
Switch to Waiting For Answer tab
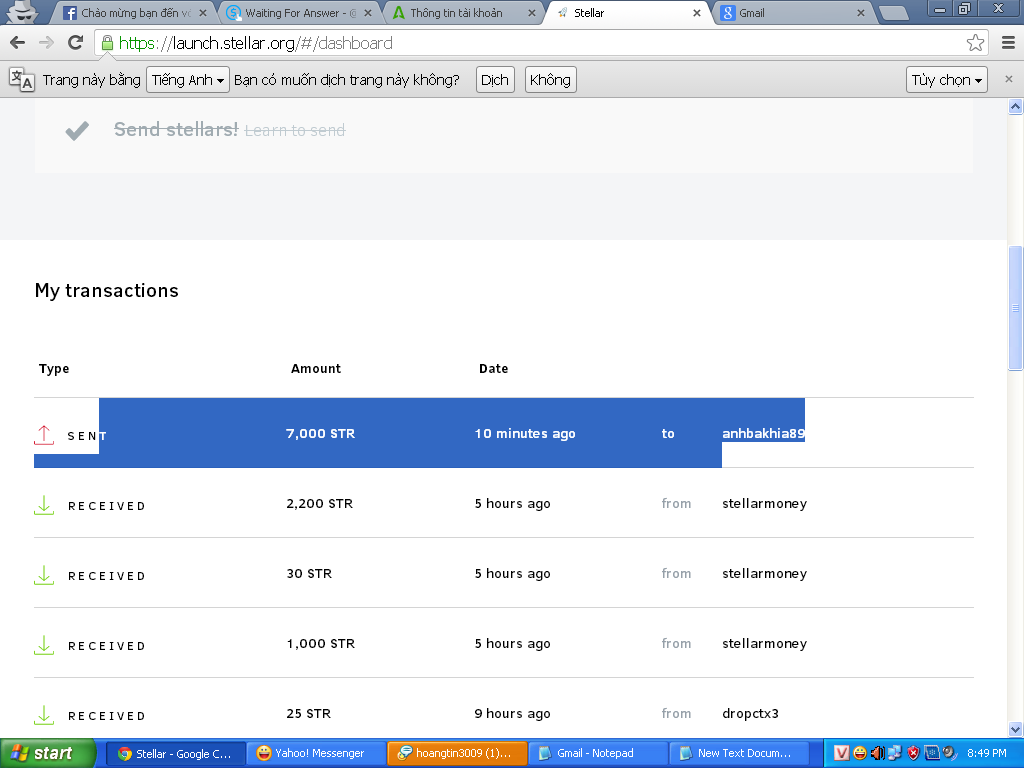tap(300, 13)
